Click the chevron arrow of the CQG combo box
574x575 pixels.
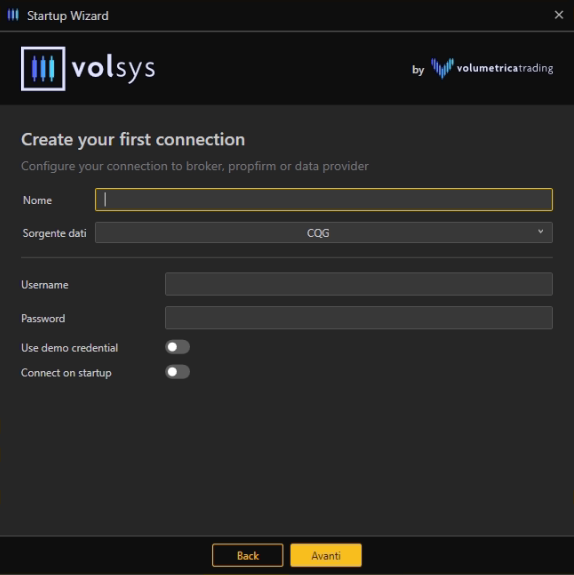[540, 232]
